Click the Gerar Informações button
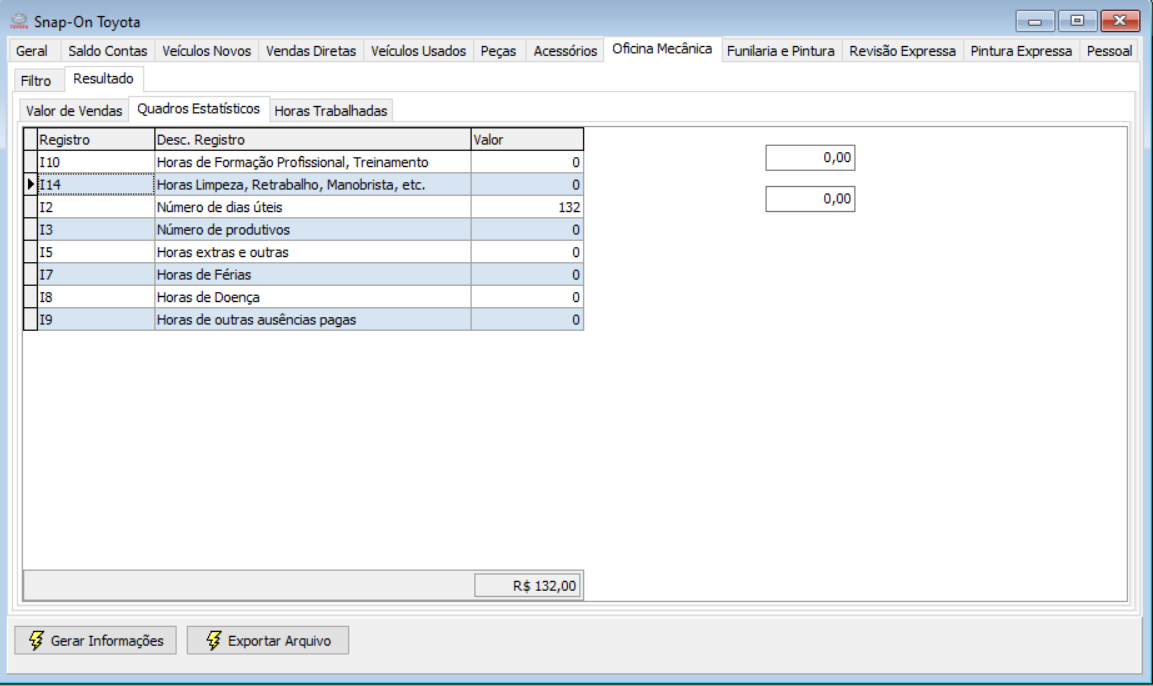This screenshot has height=686, width=1153. [x=96, y=640]
